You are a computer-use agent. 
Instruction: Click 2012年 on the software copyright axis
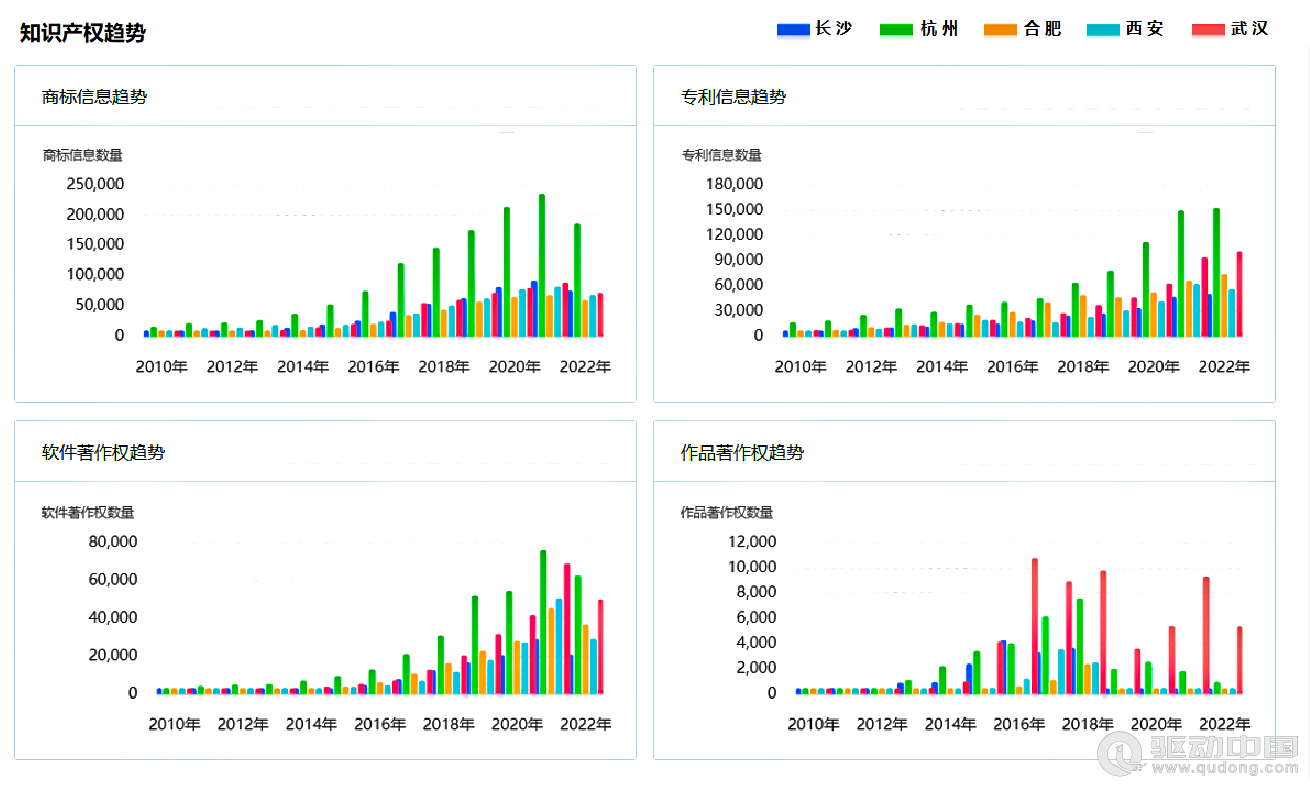coord(243,724)
